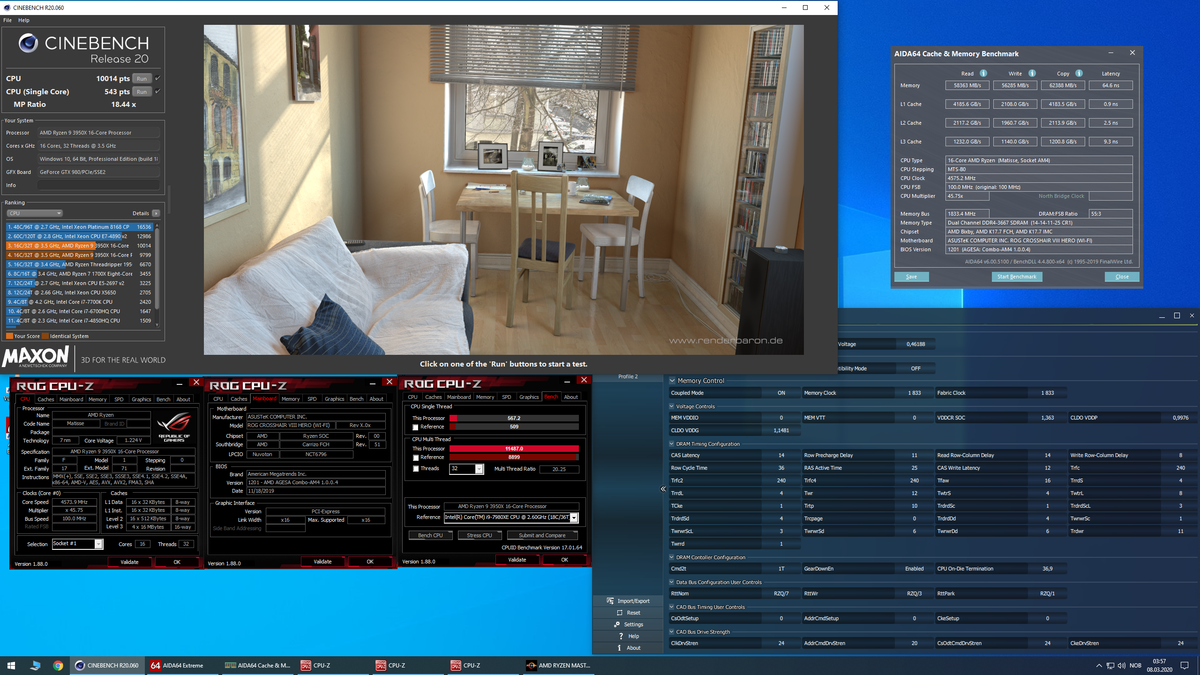Open About tab in CPU-Z Bench window

571,397
